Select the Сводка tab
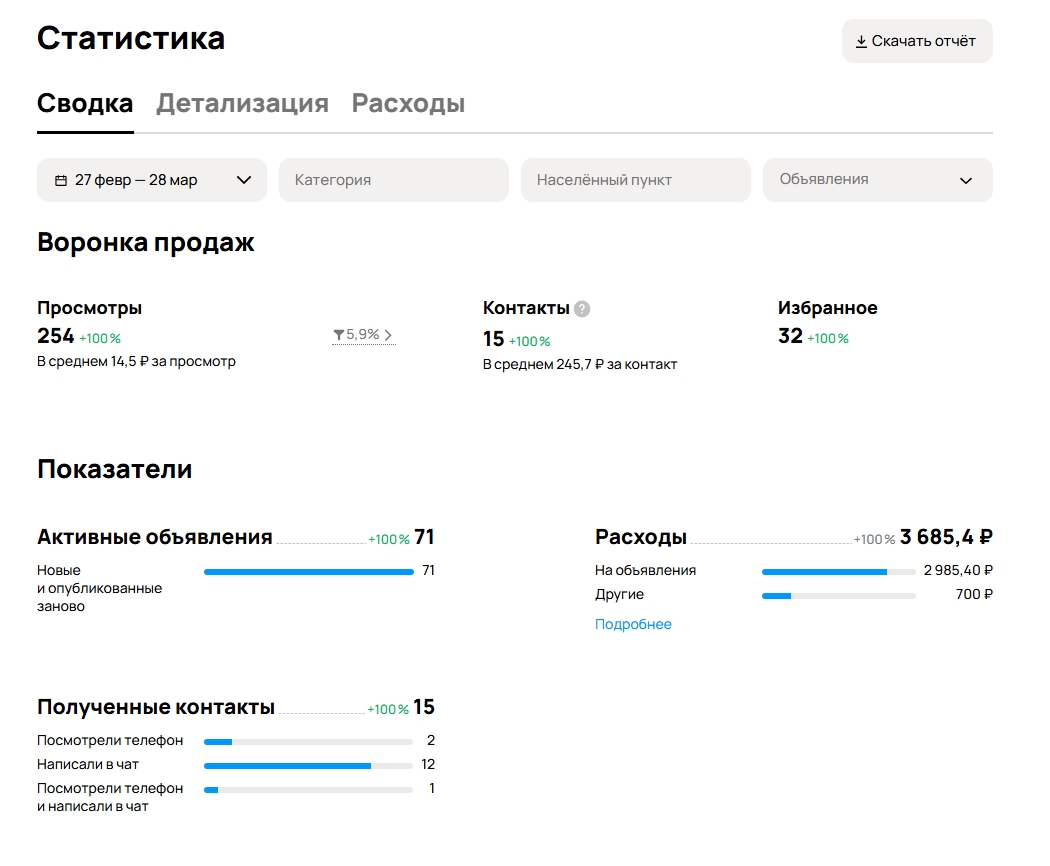Image resolution: width=1050 pixels, height=866 pixels. [x=85, y=104]
